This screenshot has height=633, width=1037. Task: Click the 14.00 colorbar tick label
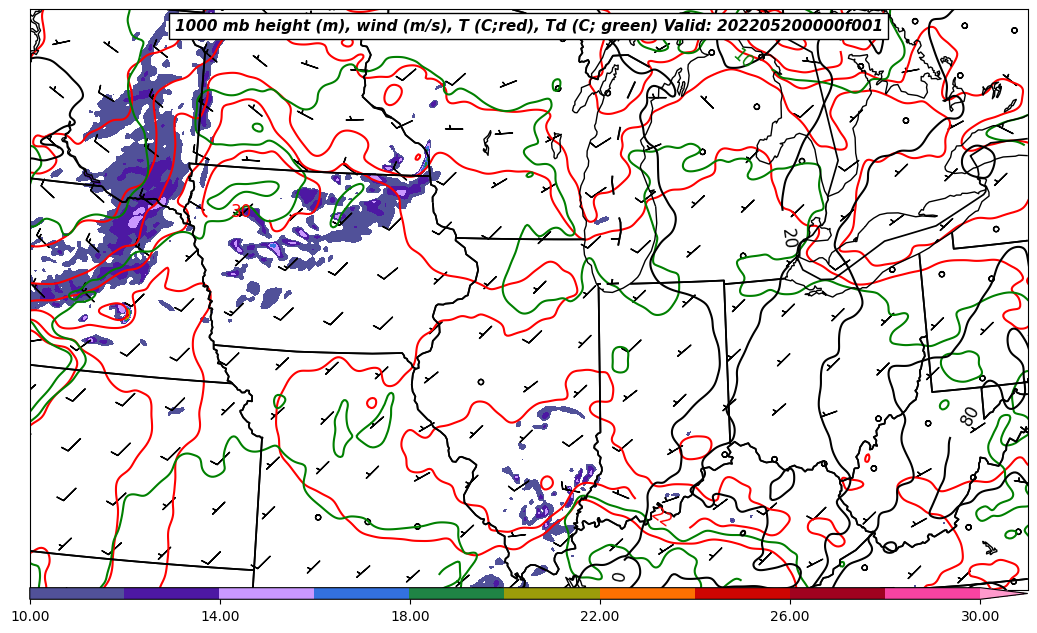point(220,616)
